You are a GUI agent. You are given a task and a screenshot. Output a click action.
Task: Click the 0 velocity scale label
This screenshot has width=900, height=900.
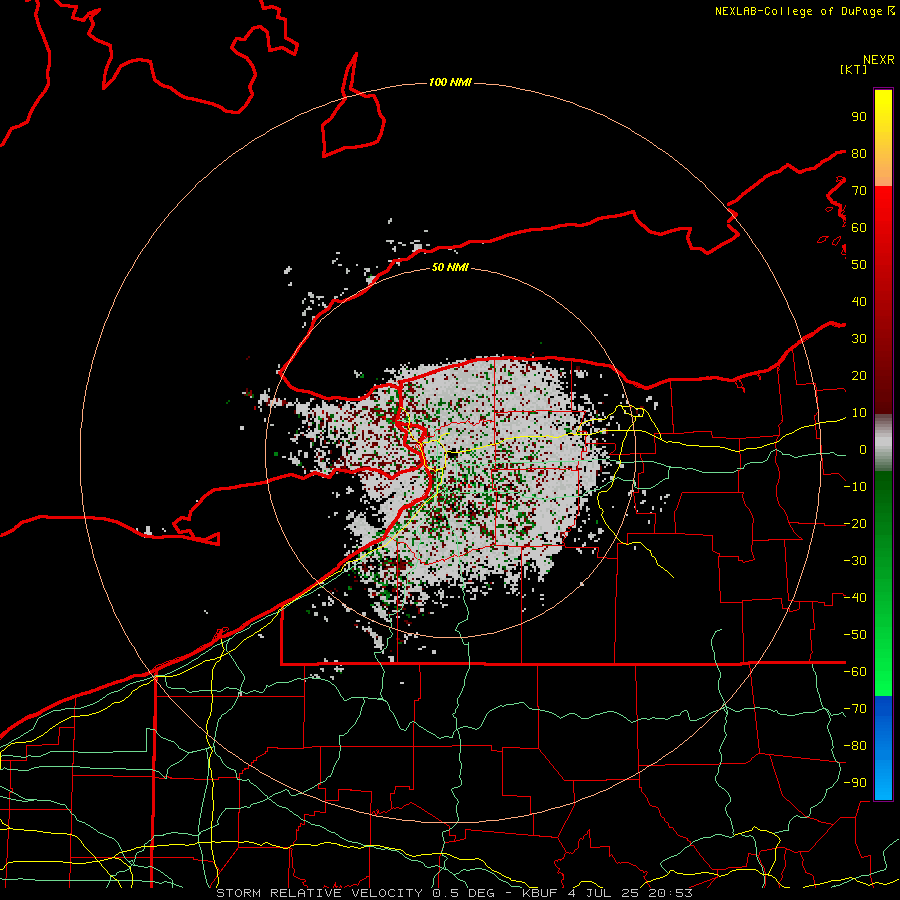863,449
